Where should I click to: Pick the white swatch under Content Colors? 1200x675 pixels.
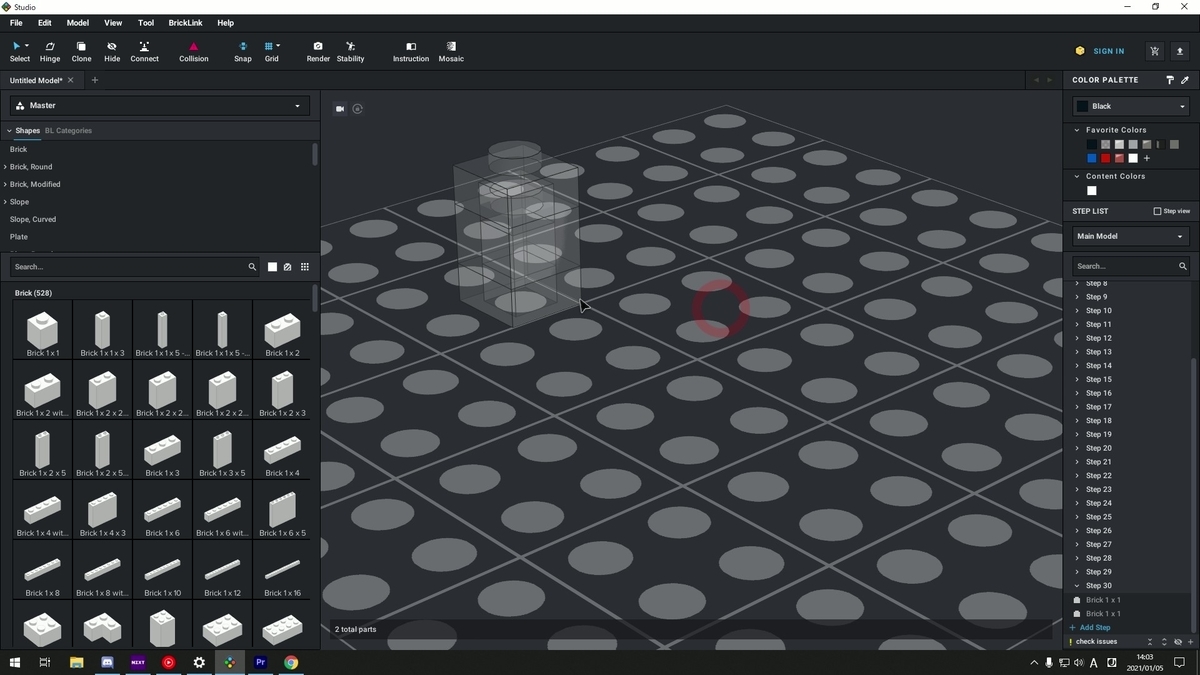coord(1092,190)
